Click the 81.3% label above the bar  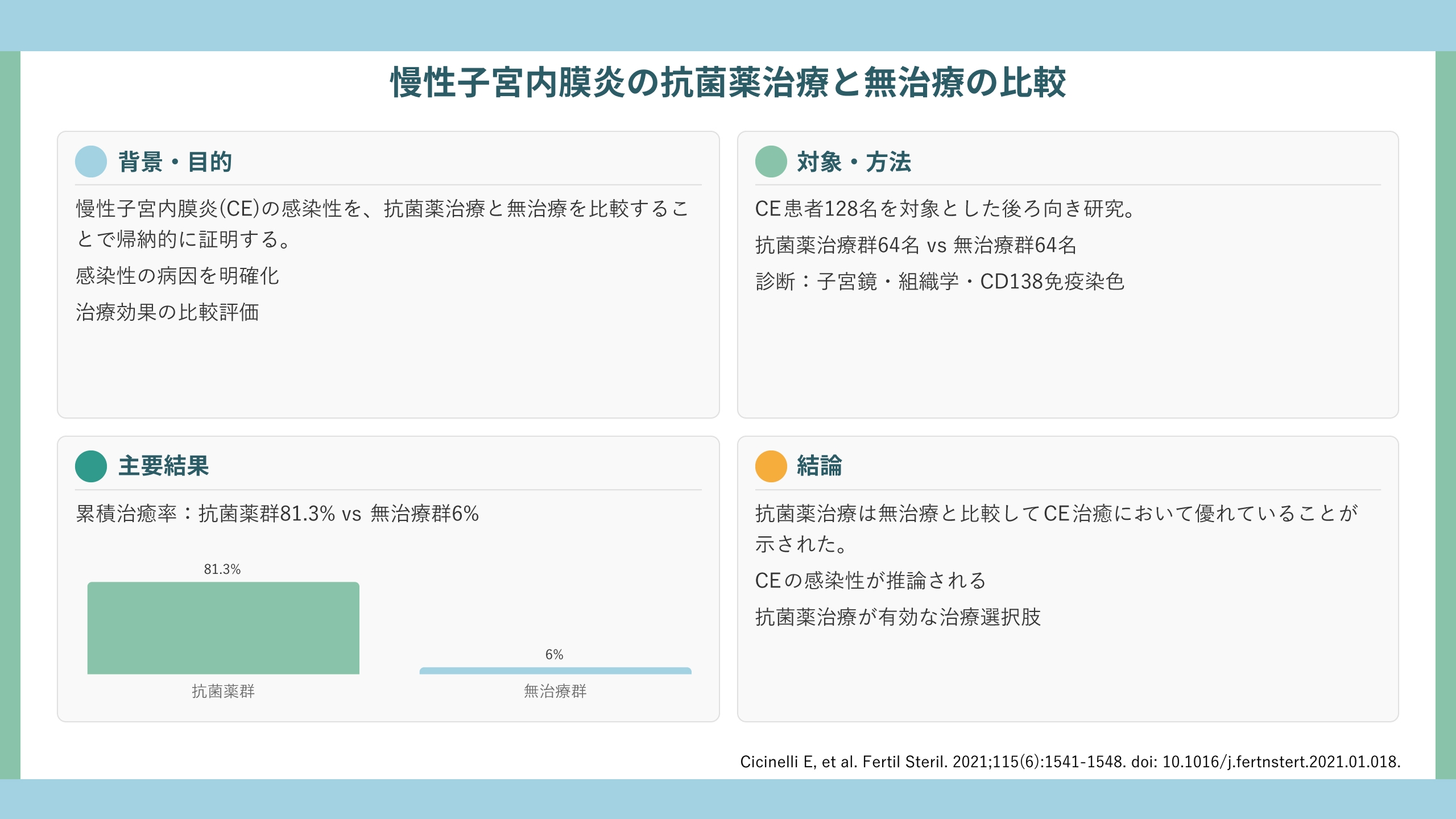tap(222, 569)
